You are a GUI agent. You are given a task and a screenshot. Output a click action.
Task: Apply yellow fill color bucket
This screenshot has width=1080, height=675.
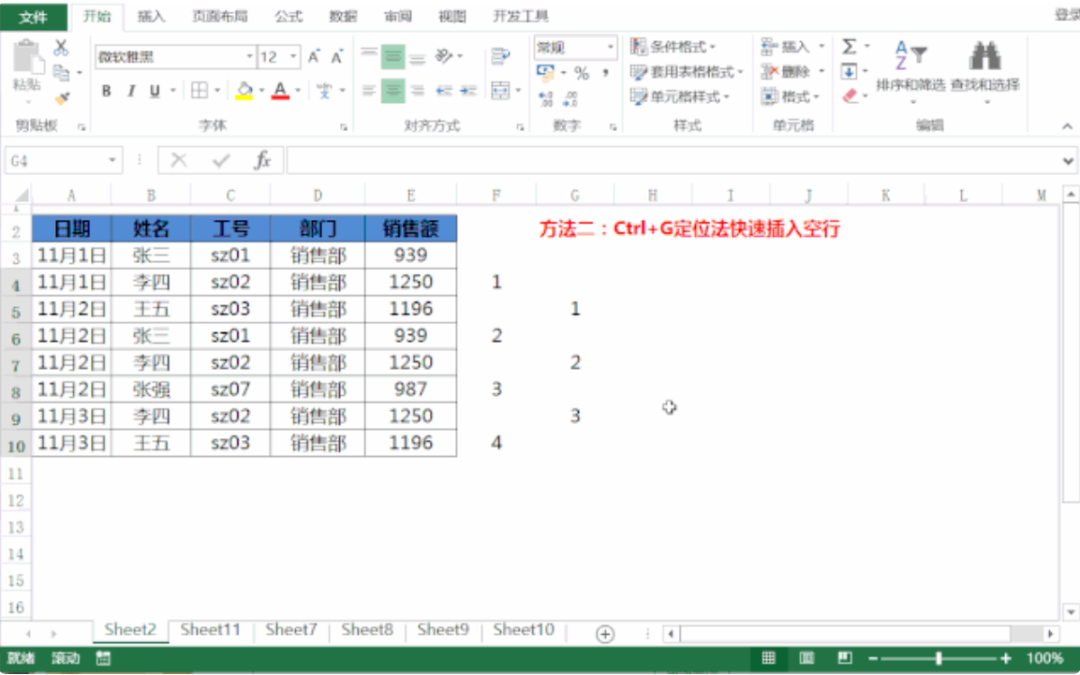[x=245, y=90]
